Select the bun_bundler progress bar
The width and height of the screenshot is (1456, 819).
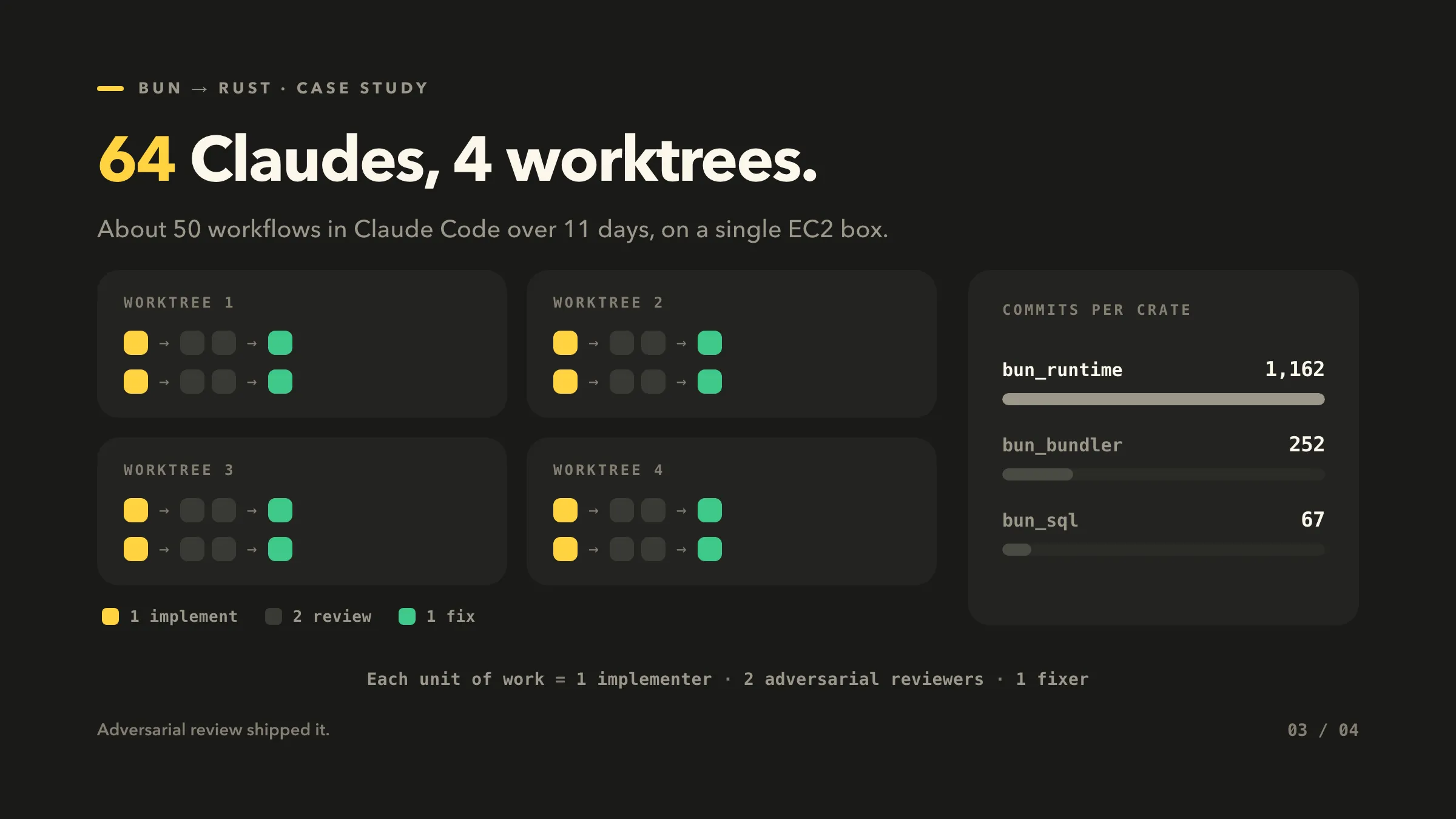tap(1163, 474)
